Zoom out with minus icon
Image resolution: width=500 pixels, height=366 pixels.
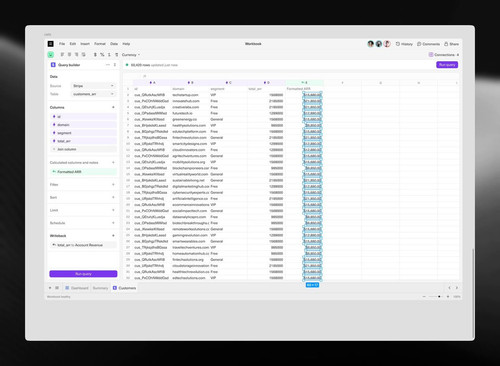[424, 296]
